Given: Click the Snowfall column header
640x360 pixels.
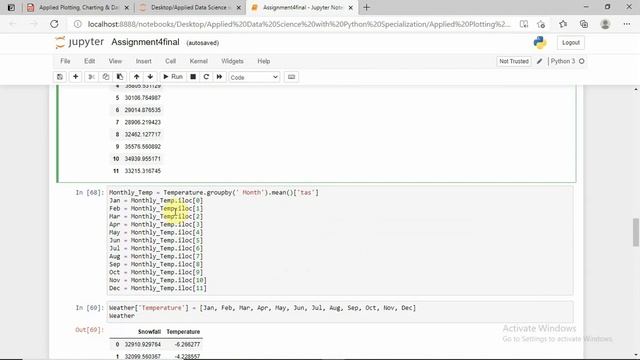Looking at the screenshot, I should (x=149, y=332).
